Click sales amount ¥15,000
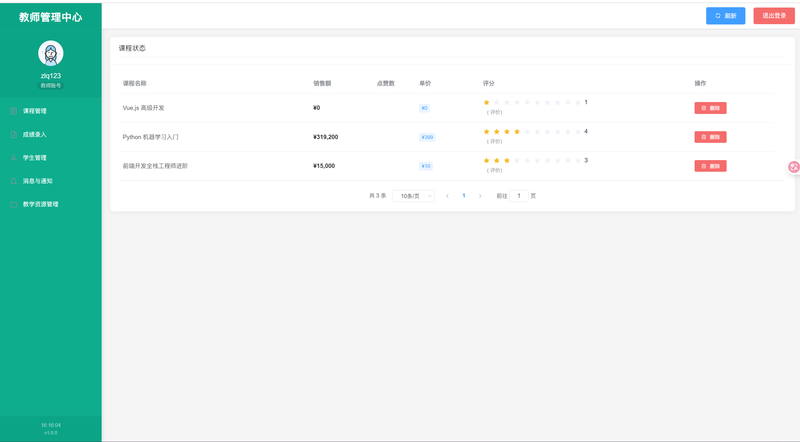Viewport: 800px width, 442px height. [324, 166]
